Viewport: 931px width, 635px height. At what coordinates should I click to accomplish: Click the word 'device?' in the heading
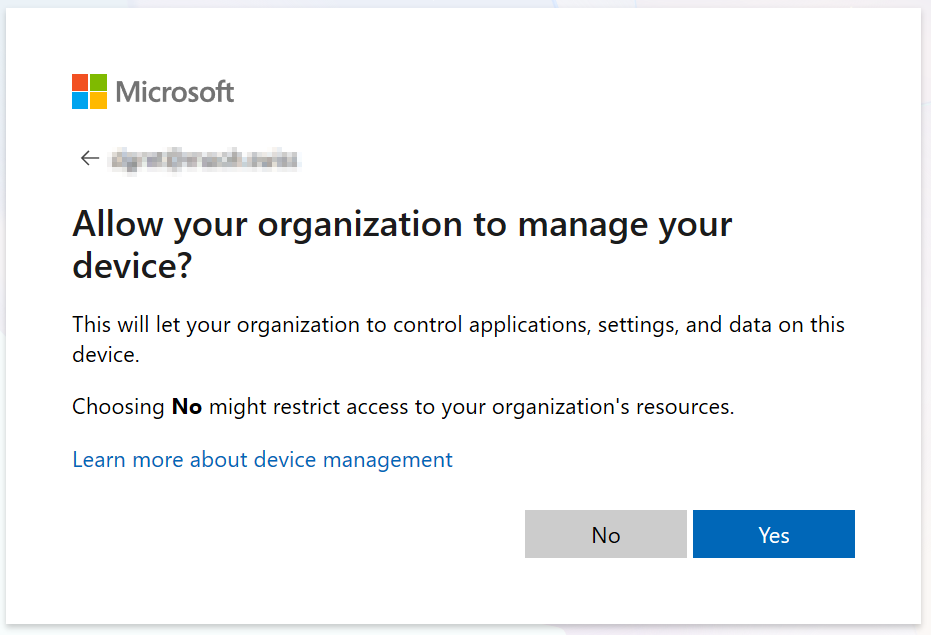pos(132,266)
